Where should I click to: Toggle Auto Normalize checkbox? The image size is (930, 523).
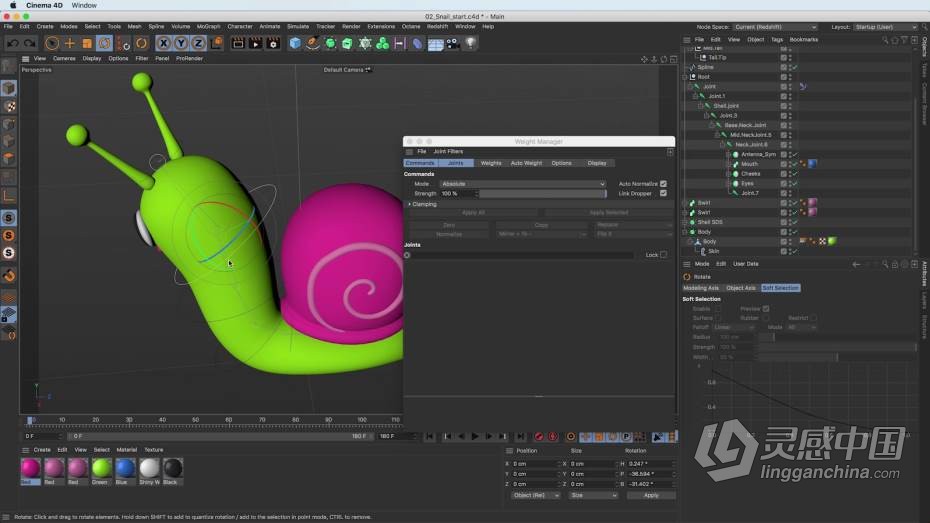pyautogui.click(x=663, y=184)
